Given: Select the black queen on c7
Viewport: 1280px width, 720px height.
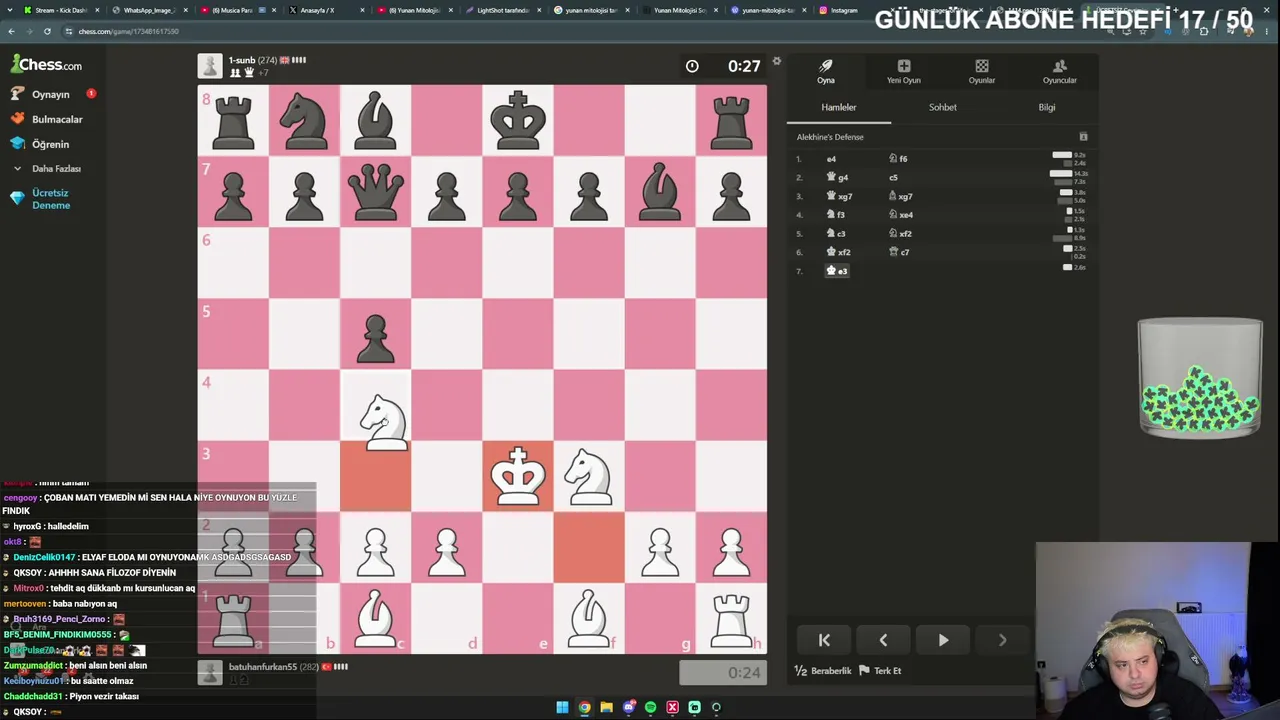Looking at the screenshot, I should tap(375, 191).
